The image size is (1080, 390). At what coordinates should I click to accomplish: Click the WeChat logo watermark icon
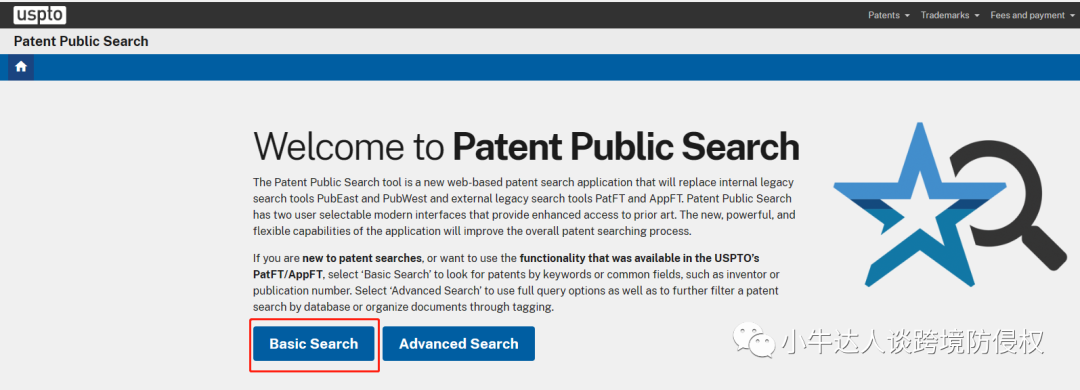click(754, 340)
